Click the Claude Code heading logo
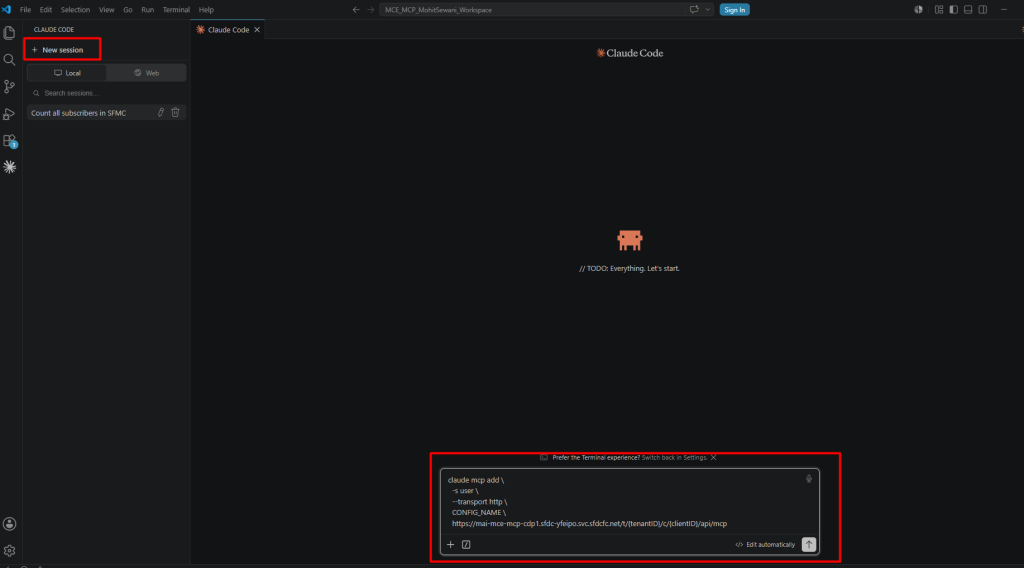The image size is (1024, 568). [630, 53]
